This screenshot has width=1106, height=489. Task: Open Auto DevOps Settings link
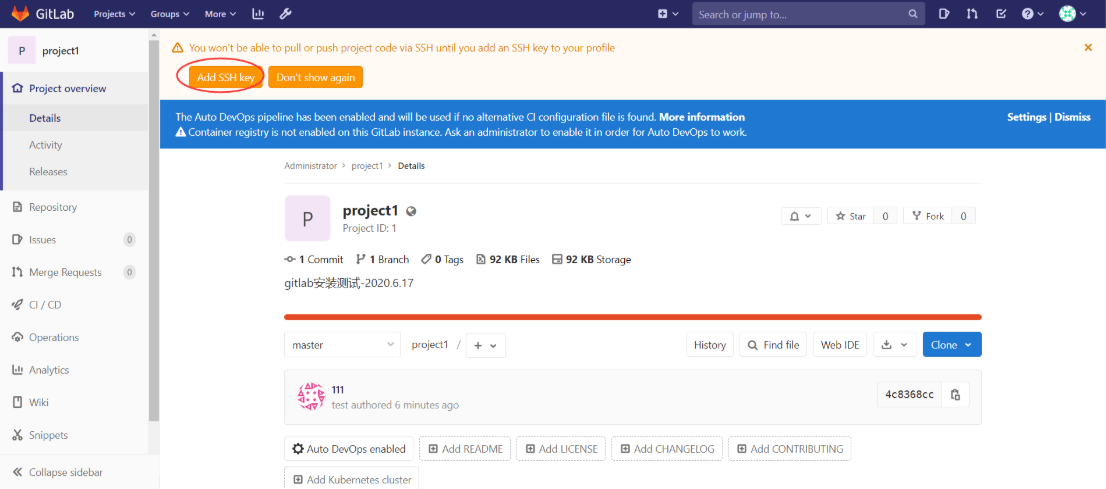pos(1026,117)
